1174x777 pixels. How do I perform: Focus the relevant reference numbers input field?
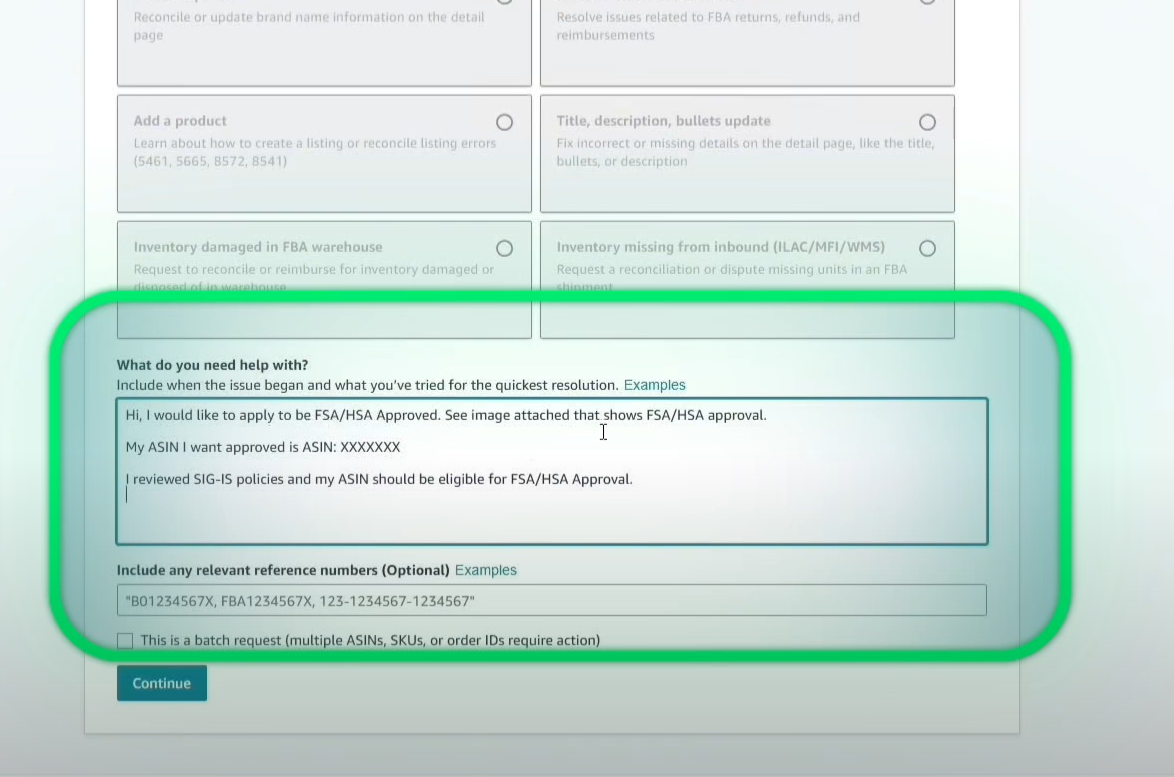coord(550,601)
